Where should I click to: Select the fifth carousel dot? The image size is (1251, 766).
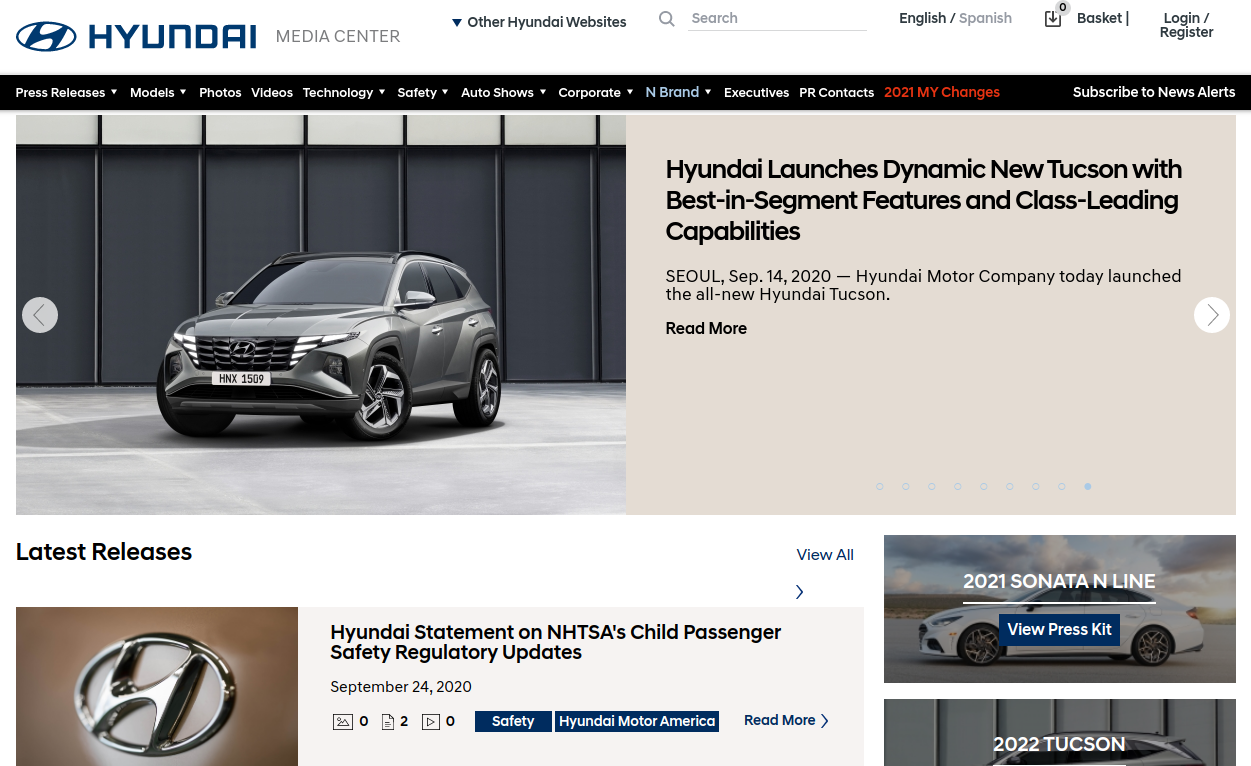tap(984, 487)
